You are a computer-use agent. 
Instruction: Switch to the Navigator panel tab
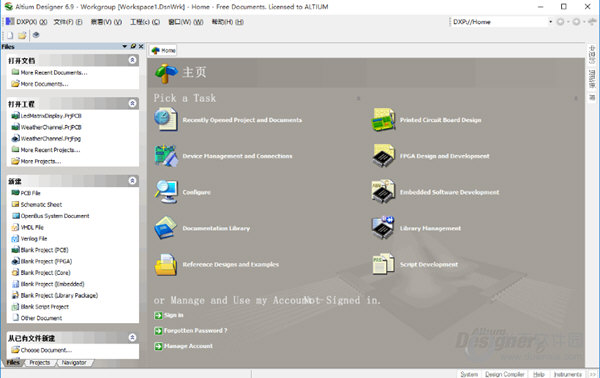[74, 363]
